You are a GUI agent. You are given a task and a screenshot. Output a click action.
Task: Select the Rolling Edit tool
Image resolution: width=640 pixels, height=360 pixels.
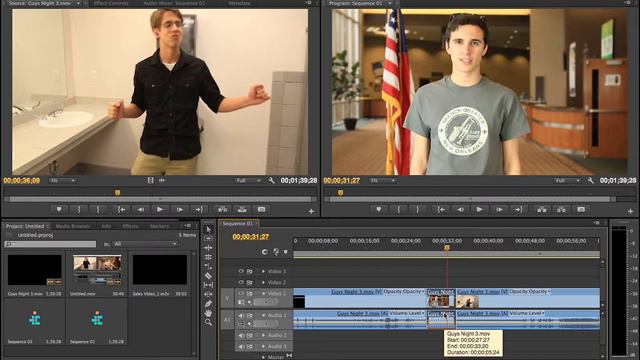[x=208, y=257]
